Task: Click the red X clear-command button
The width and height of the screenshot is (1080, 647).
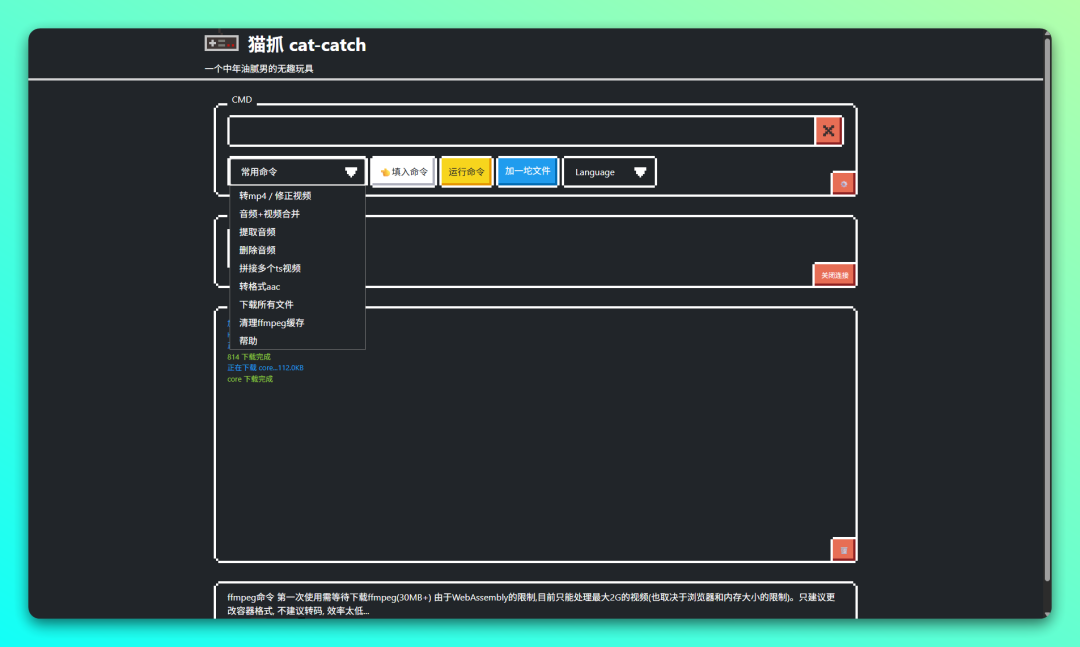Action: coord(828,131)
